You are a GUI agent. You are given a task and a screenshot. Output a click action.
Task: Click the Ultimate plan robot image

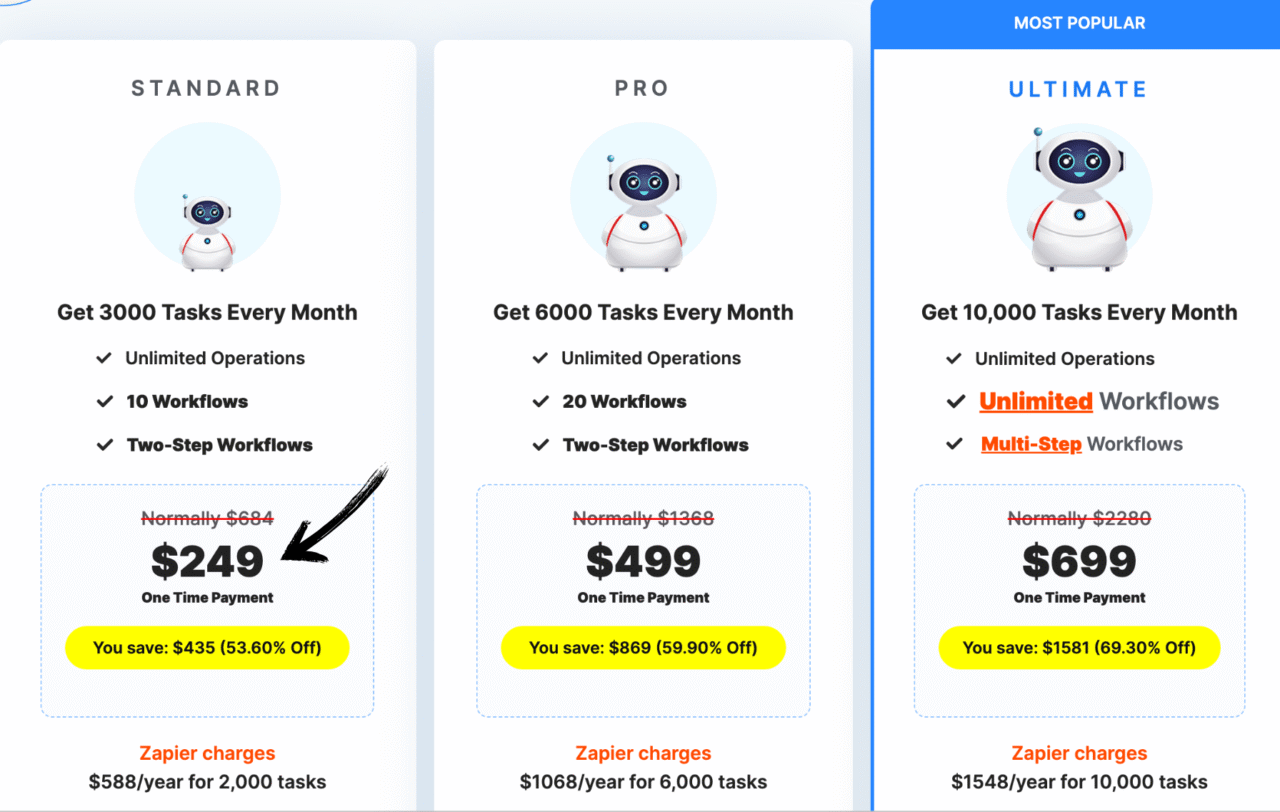point(1079,198)
